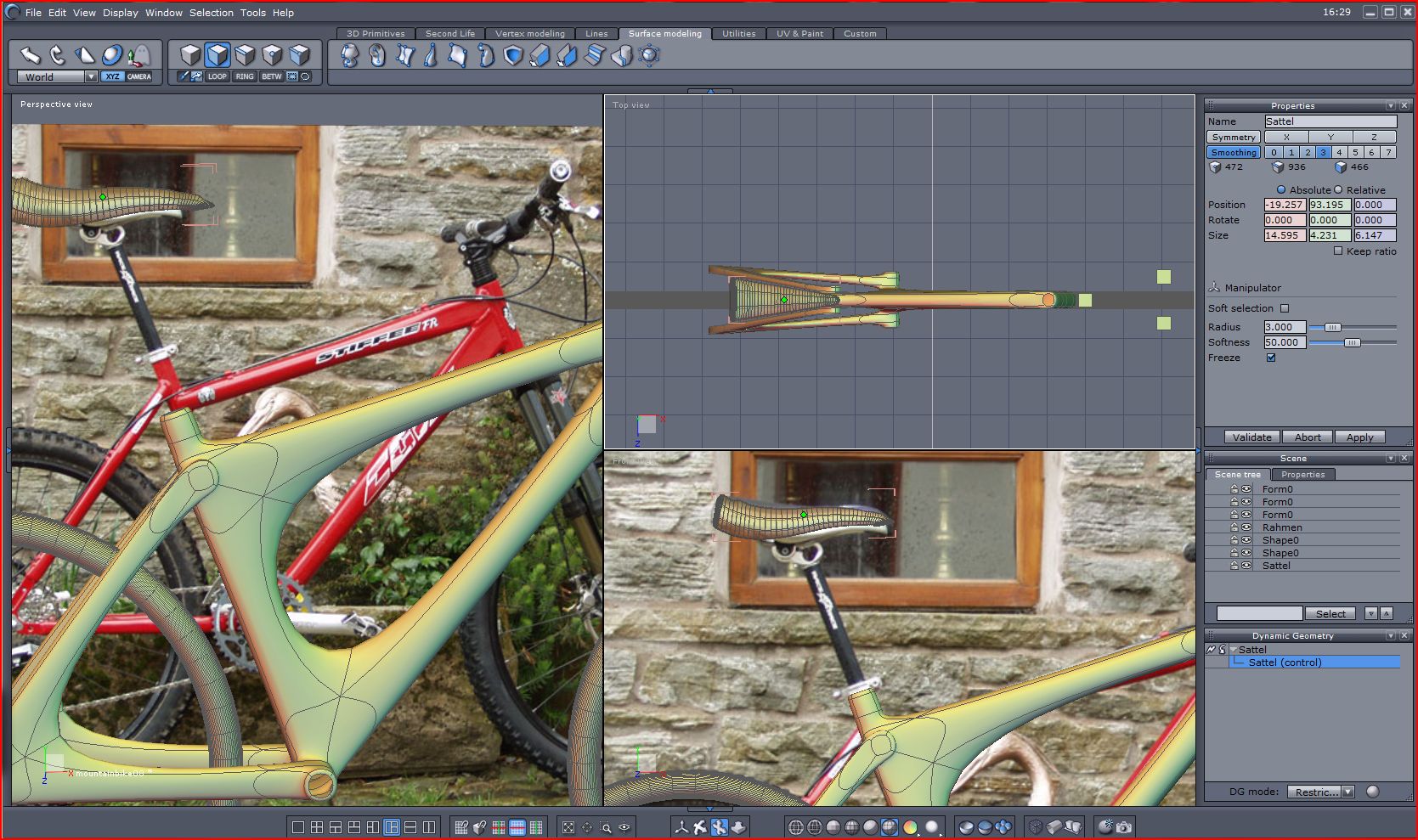This screenshot has height=840, width=1418.
Task: Click the Validate button
Action: (x=1252, y=437)
